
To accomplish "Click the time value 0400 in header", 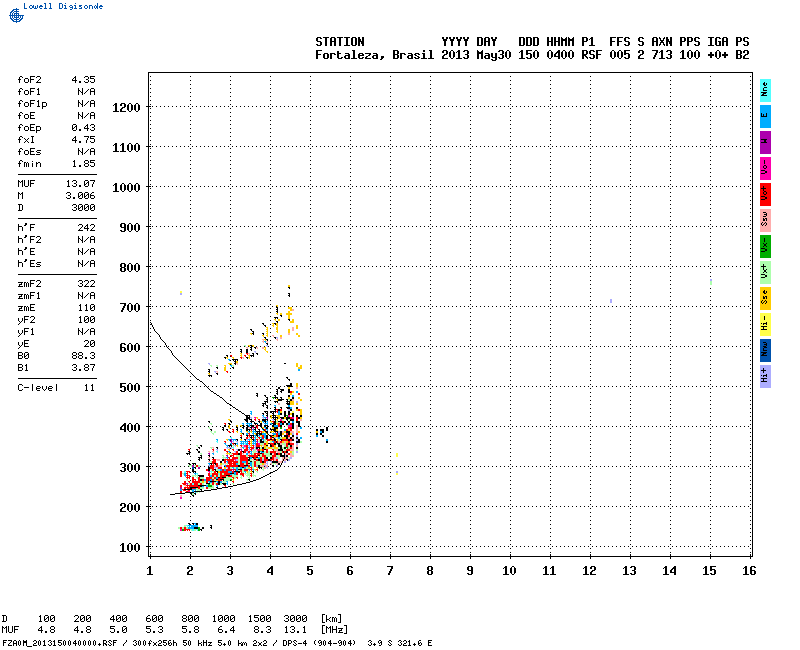I will [560, 55].
